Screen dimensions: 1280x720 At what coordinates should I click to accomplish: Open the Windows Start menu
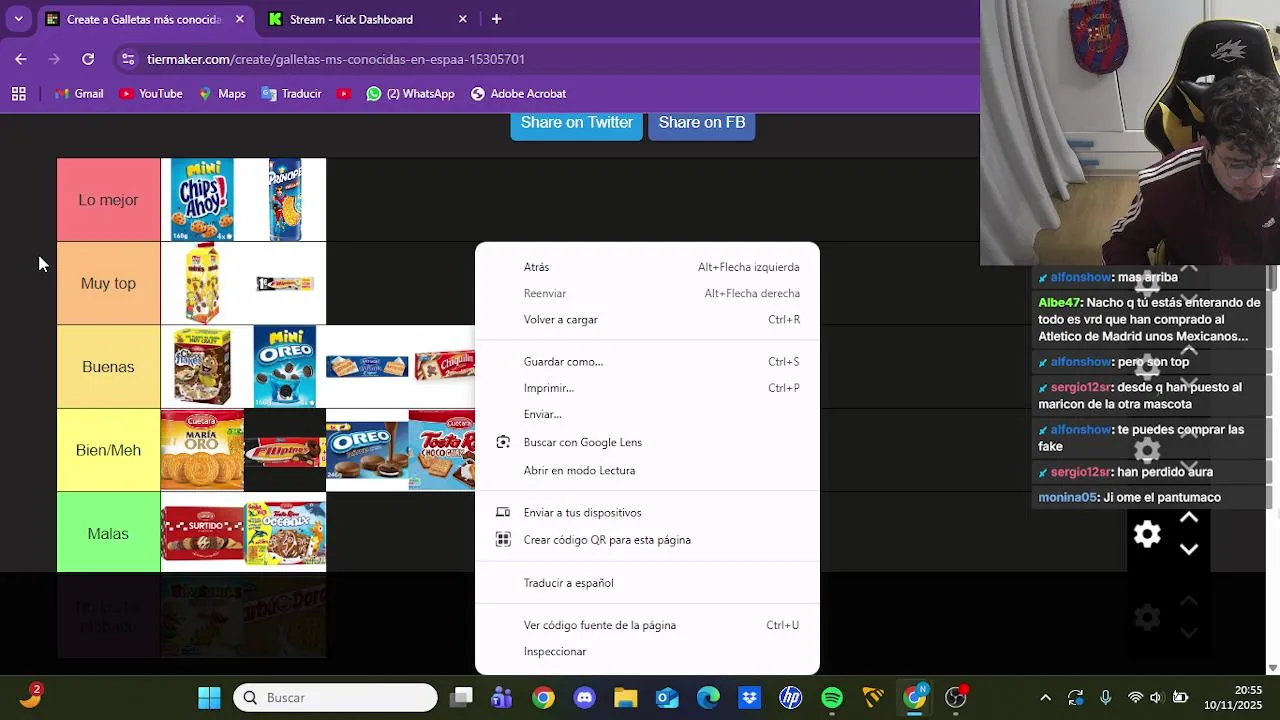[209, 698]
